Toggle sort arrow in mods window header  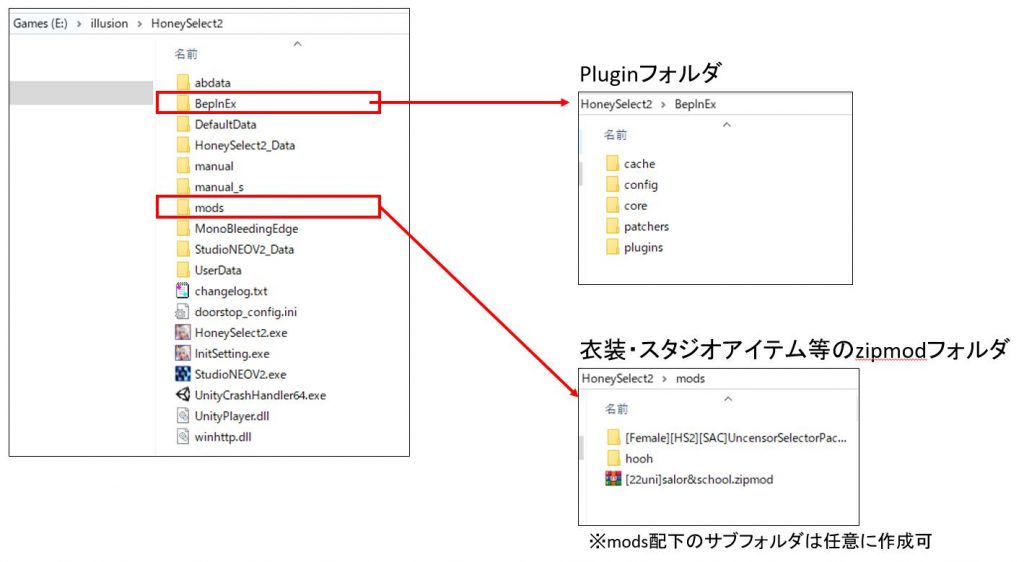(728, 399)
